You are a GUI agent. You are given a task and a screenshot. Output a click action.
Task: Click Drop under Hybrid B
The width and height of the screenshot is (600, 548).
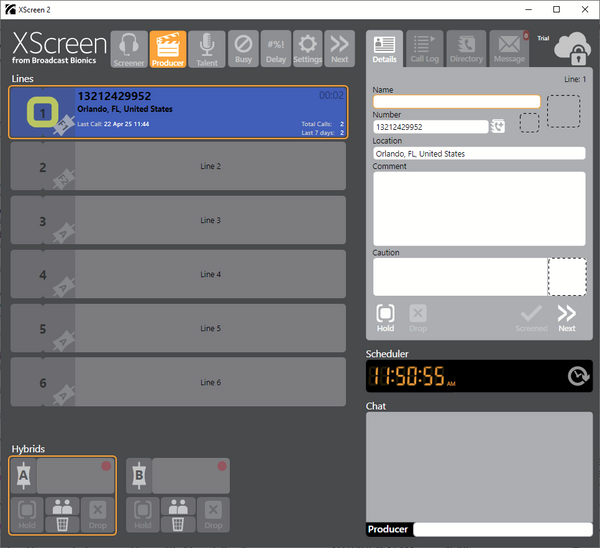(213, 515)
